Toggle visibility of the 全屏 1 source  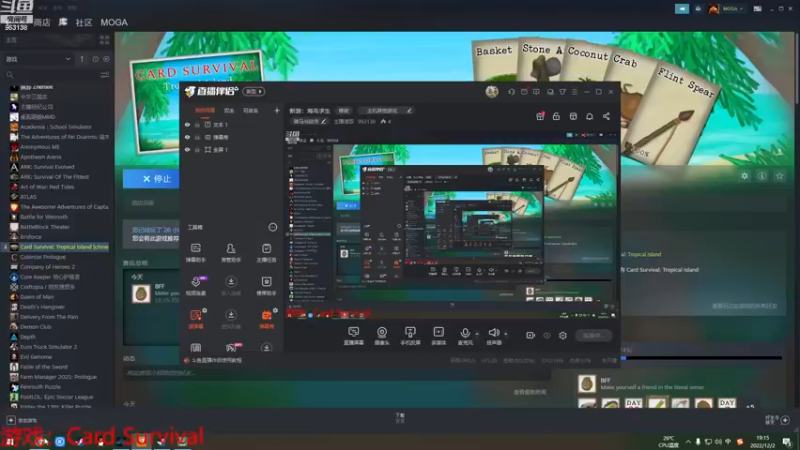pos(187,149)
